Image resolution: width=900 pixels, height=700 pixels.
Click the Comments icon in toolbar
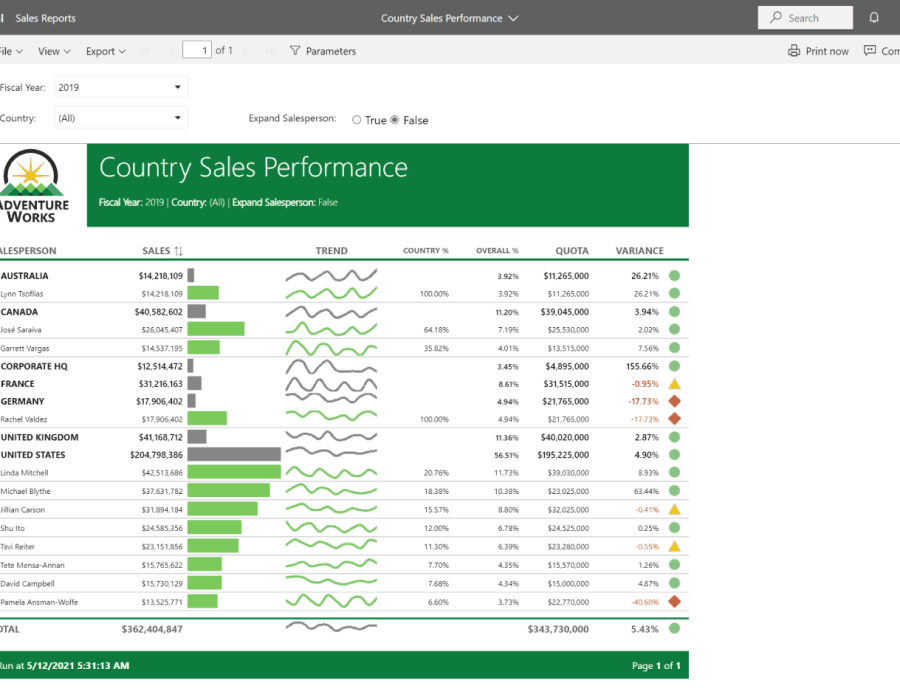870,51
